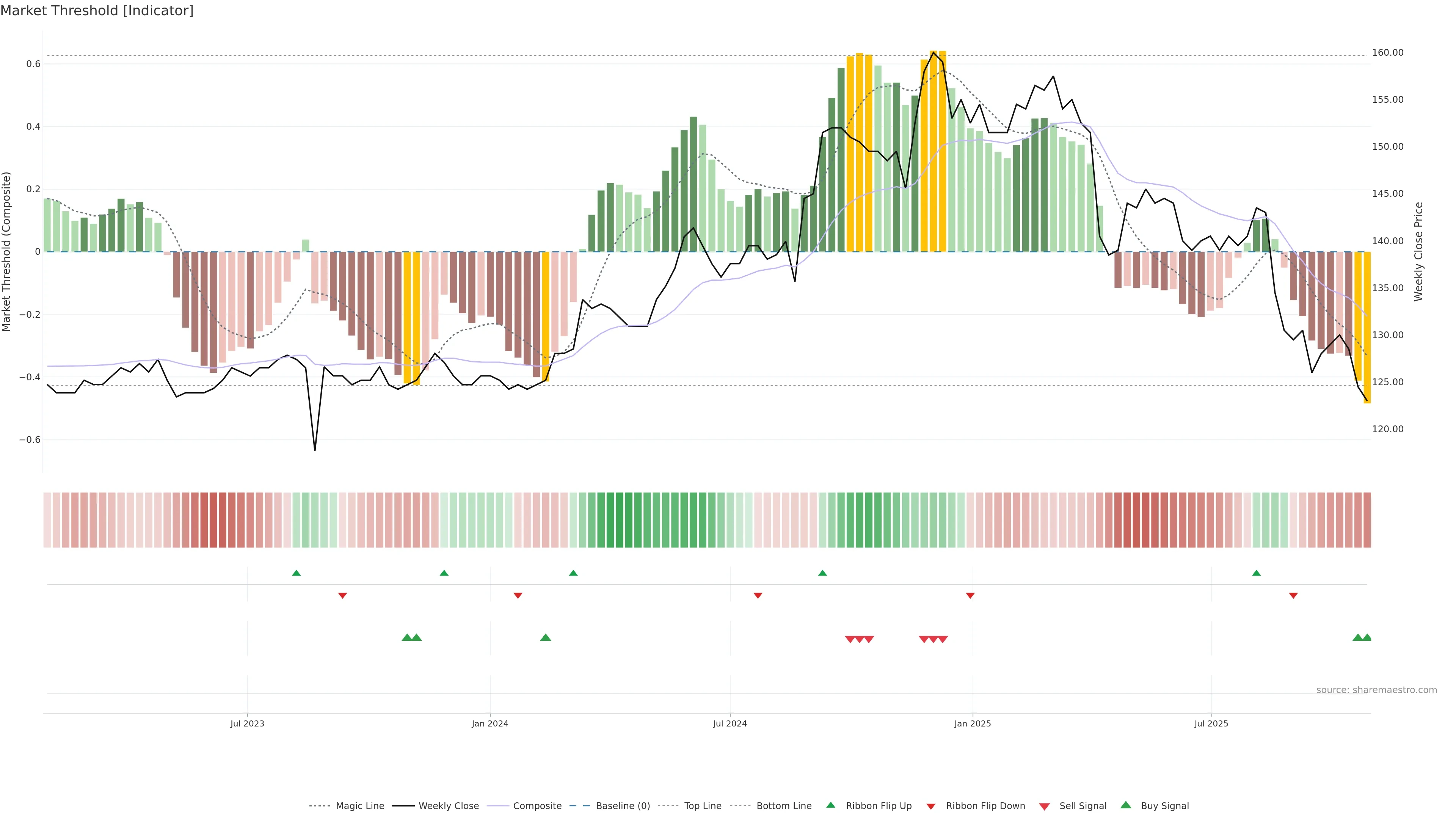Viewport: 1456px width, 819px height.
Task: Select the first ribbon flip up marker after Jul 2023
Action: pos(296,573)
